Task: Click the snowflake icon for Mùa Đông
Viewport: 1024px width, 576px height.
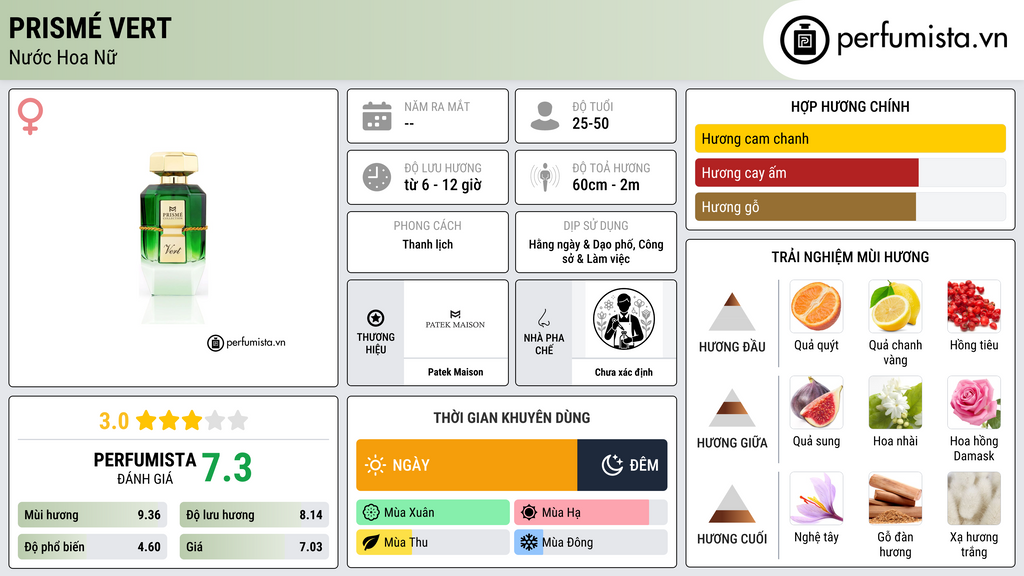Action: pyautogui.click(x=529, y=542)
